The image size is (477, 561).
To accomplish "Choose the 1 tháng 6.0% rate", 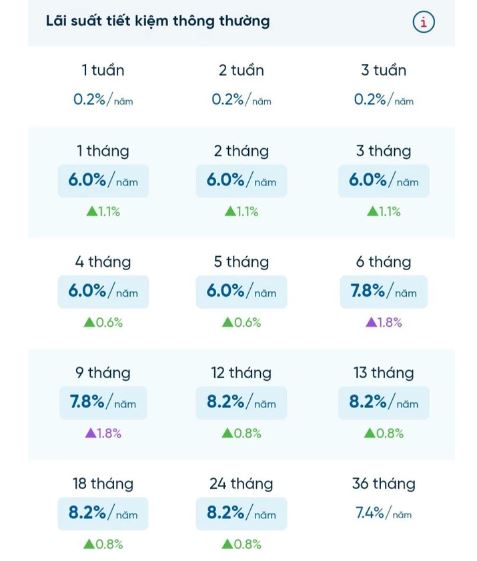I will (103, 181).
